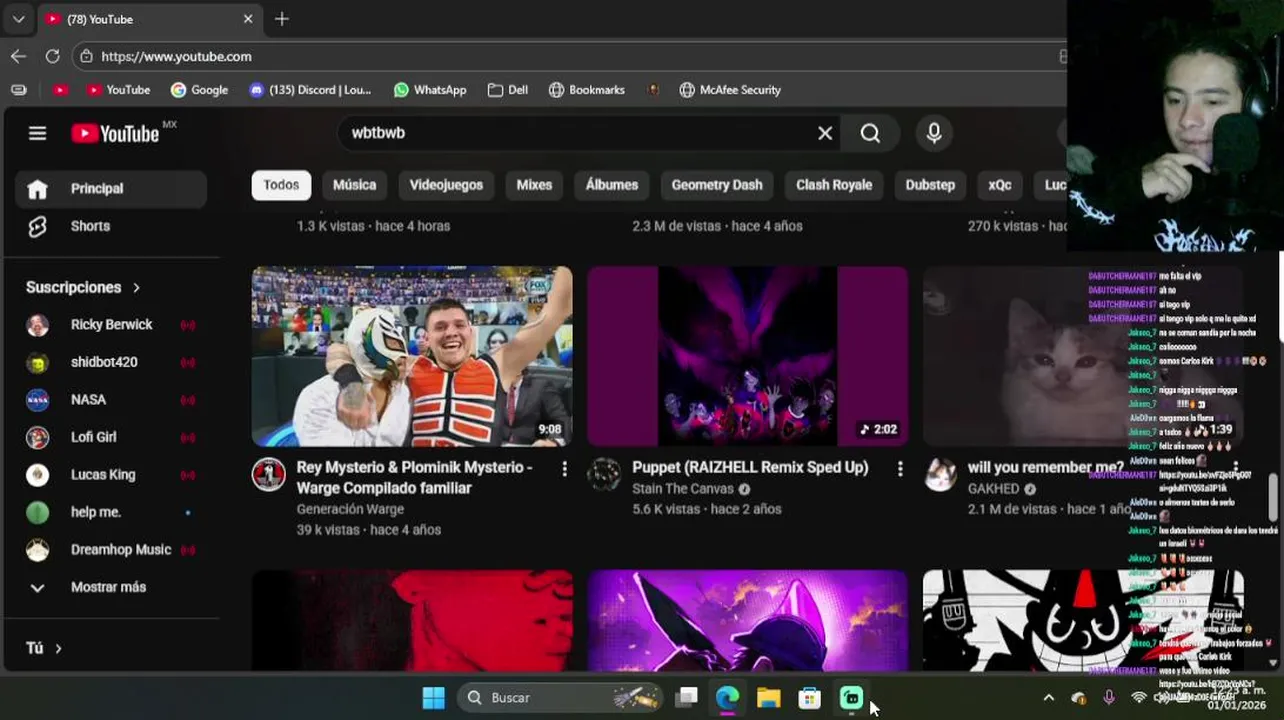Open Lofi Girl subscription

pyautogui.click(x=111, y=437)
